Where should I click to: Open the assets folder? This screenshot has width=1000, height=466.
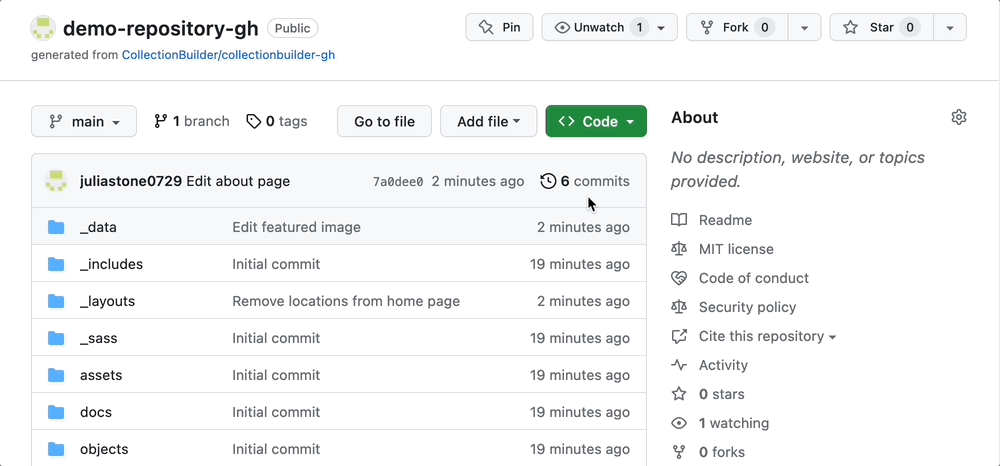pyautogui.click(x=101, y=375)
